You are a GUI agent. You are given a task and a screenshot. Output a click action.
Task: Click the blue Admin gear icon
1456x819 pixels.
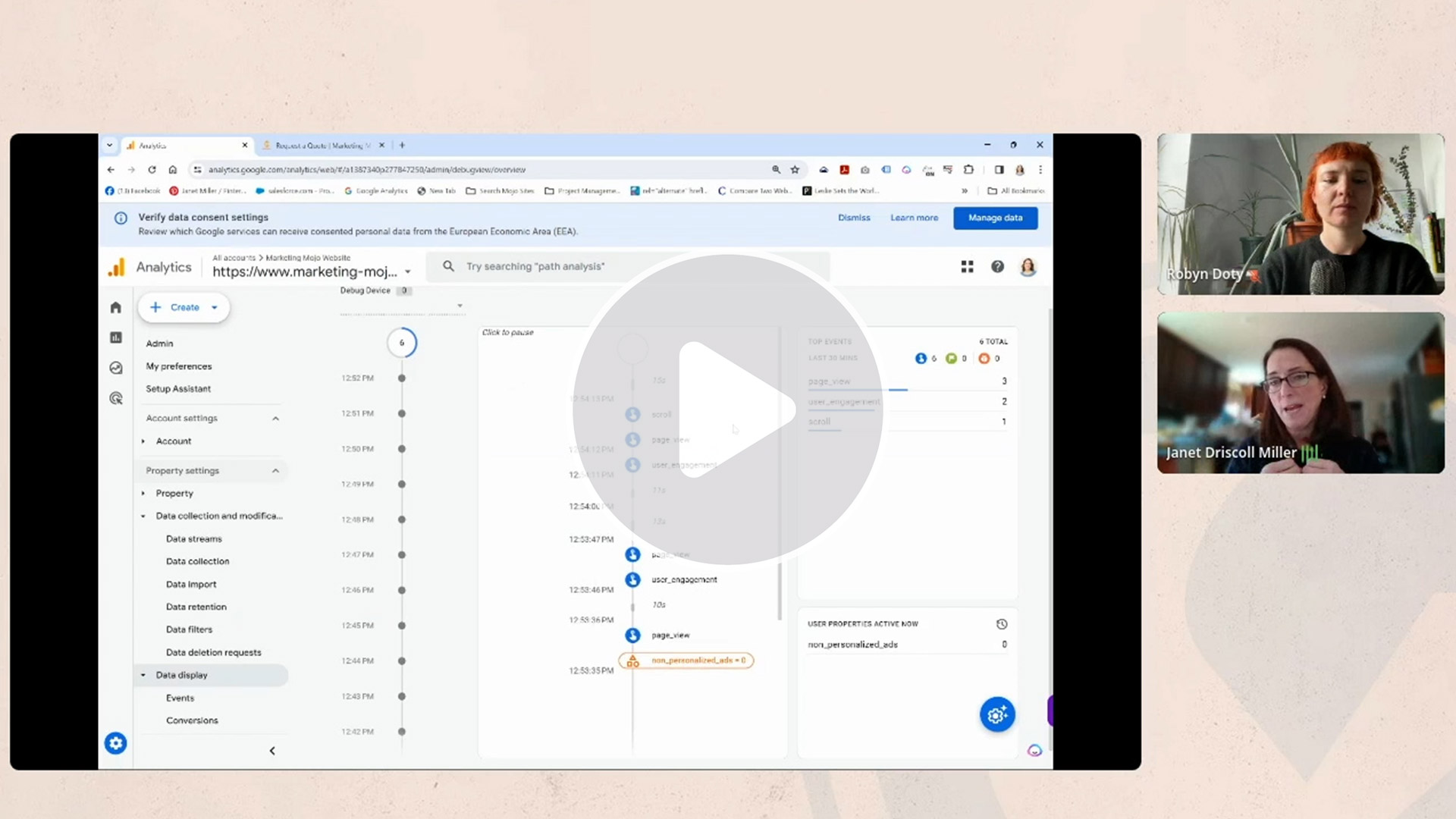click(x=115, y=743)
